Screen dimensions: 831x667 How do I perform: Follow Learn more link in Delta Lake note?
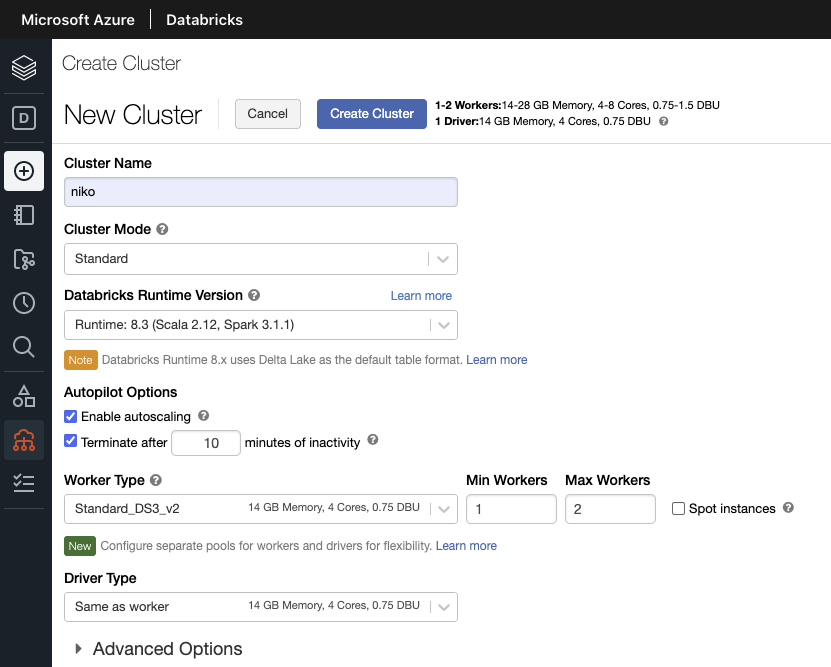pos(497,360)
